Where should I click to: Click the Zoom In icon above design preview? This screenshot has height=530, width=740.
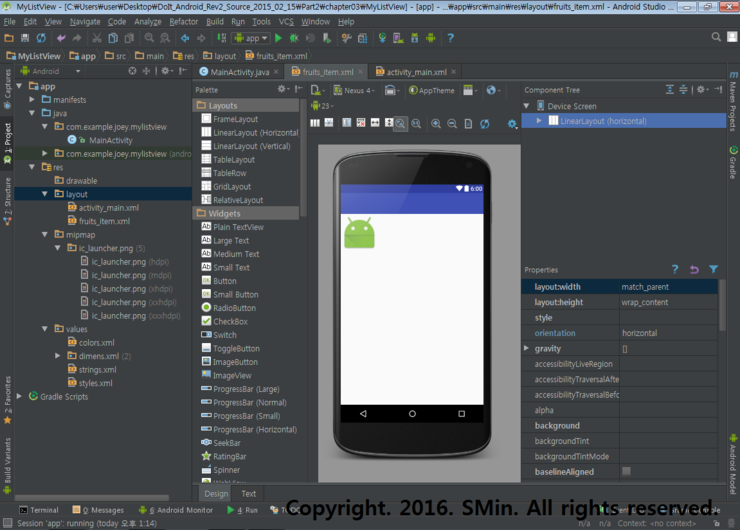[x=436, y=124]
